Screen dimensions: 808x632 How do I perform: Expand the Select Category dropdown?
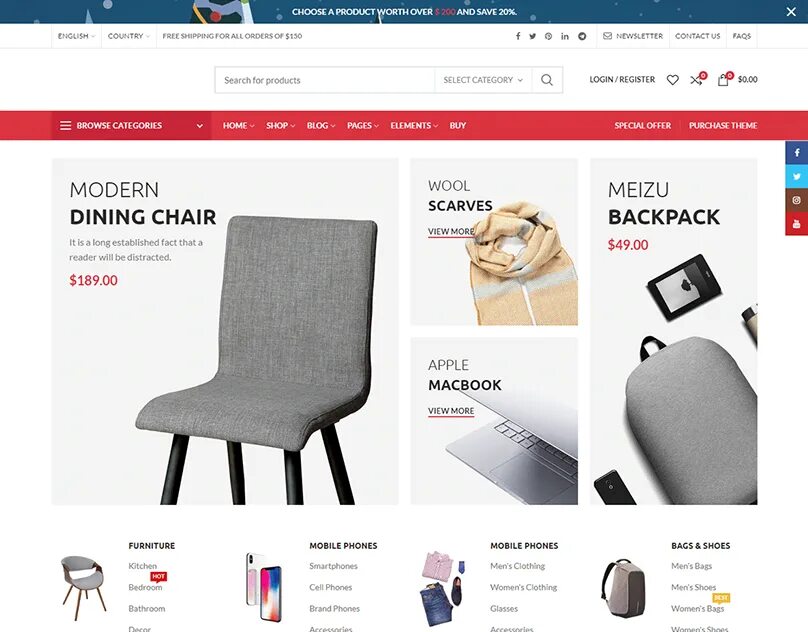tap(483, 80)
